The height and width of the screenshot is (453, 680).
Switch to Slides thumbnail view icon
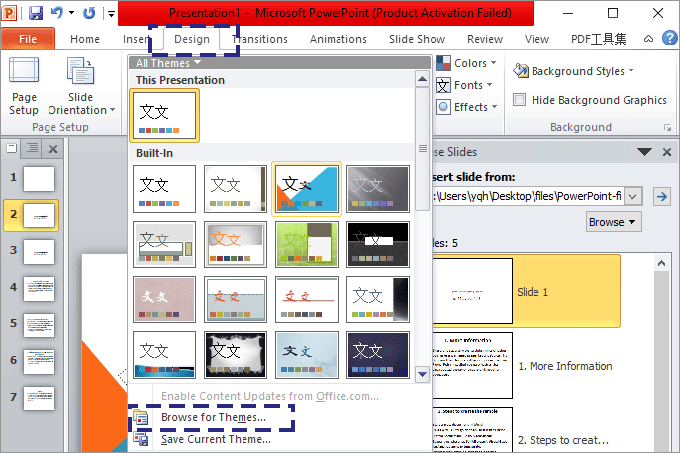click(x=12, y=148)
